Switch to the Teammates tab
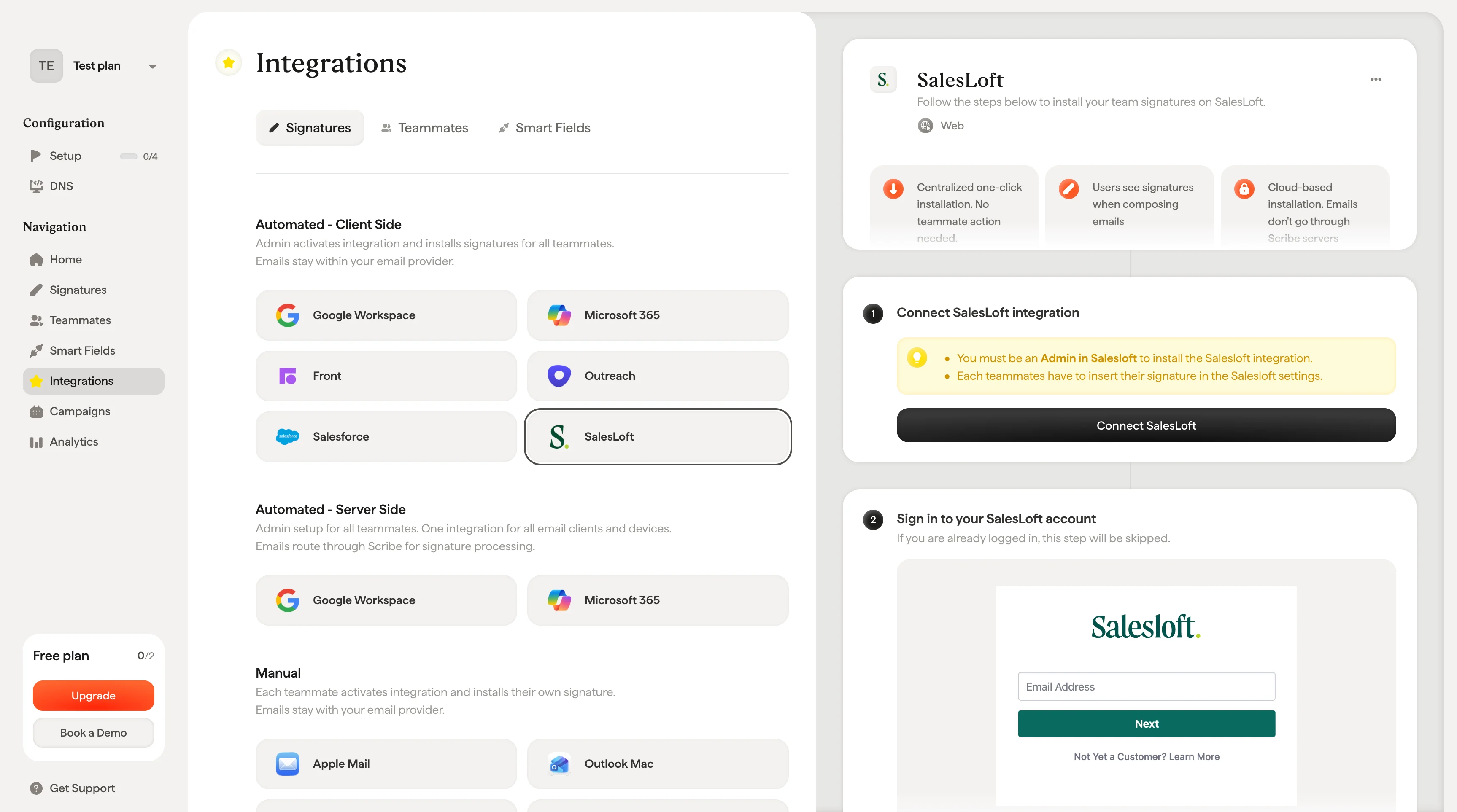 [425, 128]
